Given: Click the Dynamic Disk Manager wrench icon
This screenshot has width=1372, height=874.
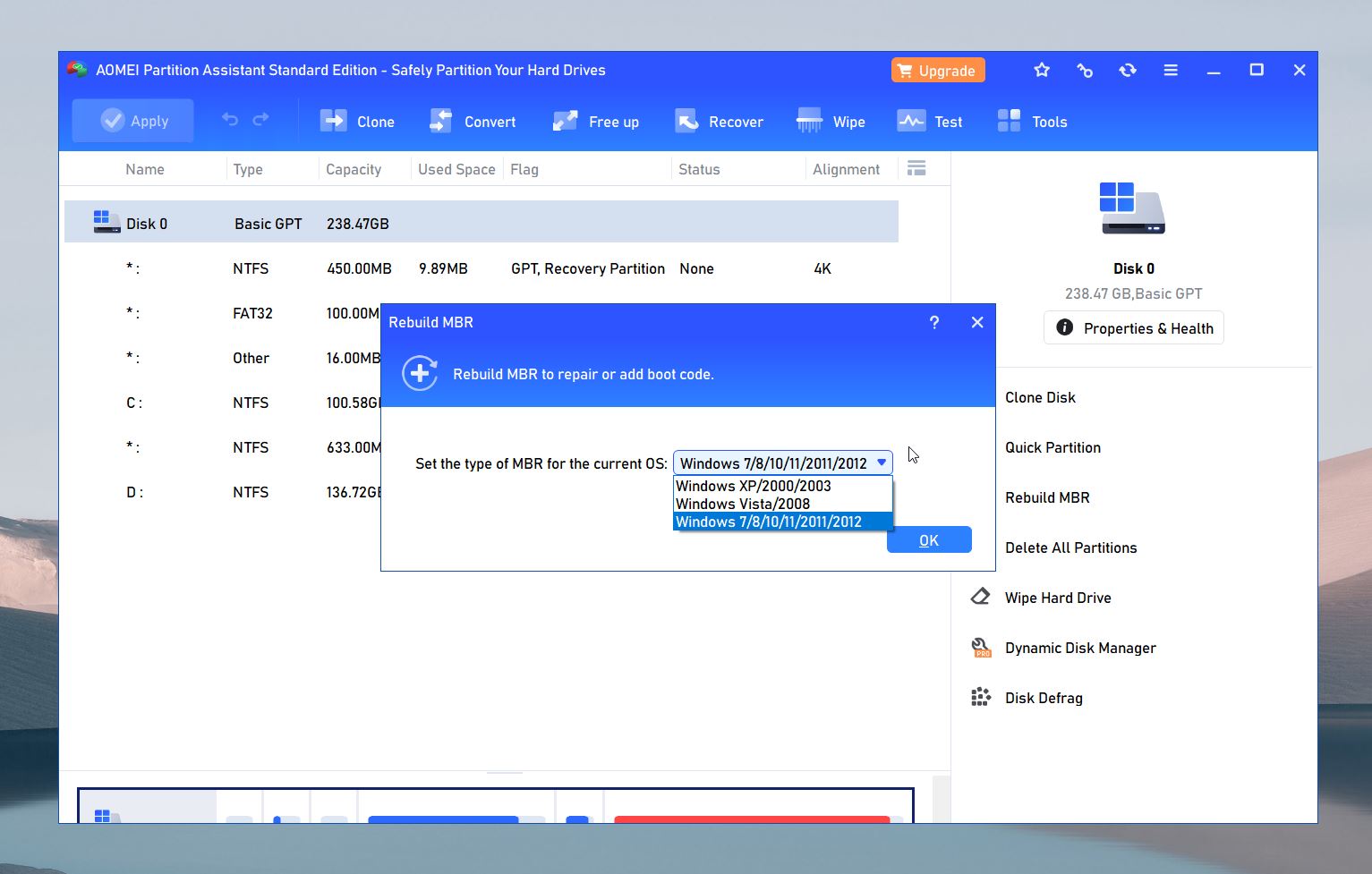Looking at the screenshot, I should [x=981, y=648].
